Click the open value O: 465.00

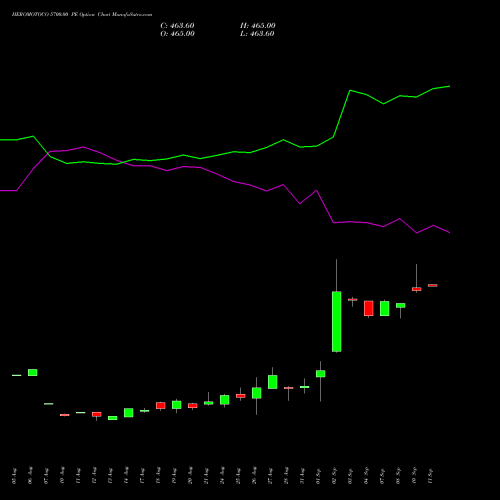pos(177,34)
